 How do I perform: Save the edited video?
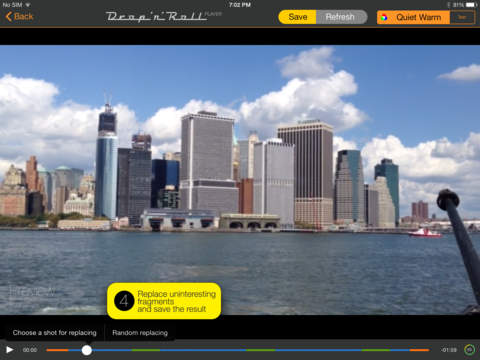(297, 17)
